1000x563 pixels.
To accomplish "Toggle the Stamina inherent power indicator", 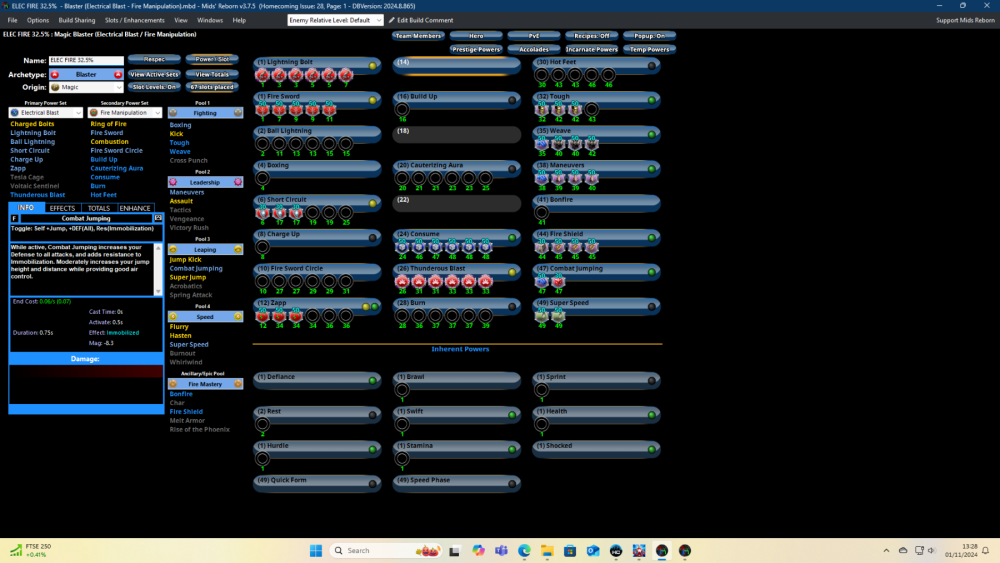I will (x=512, y=450).
